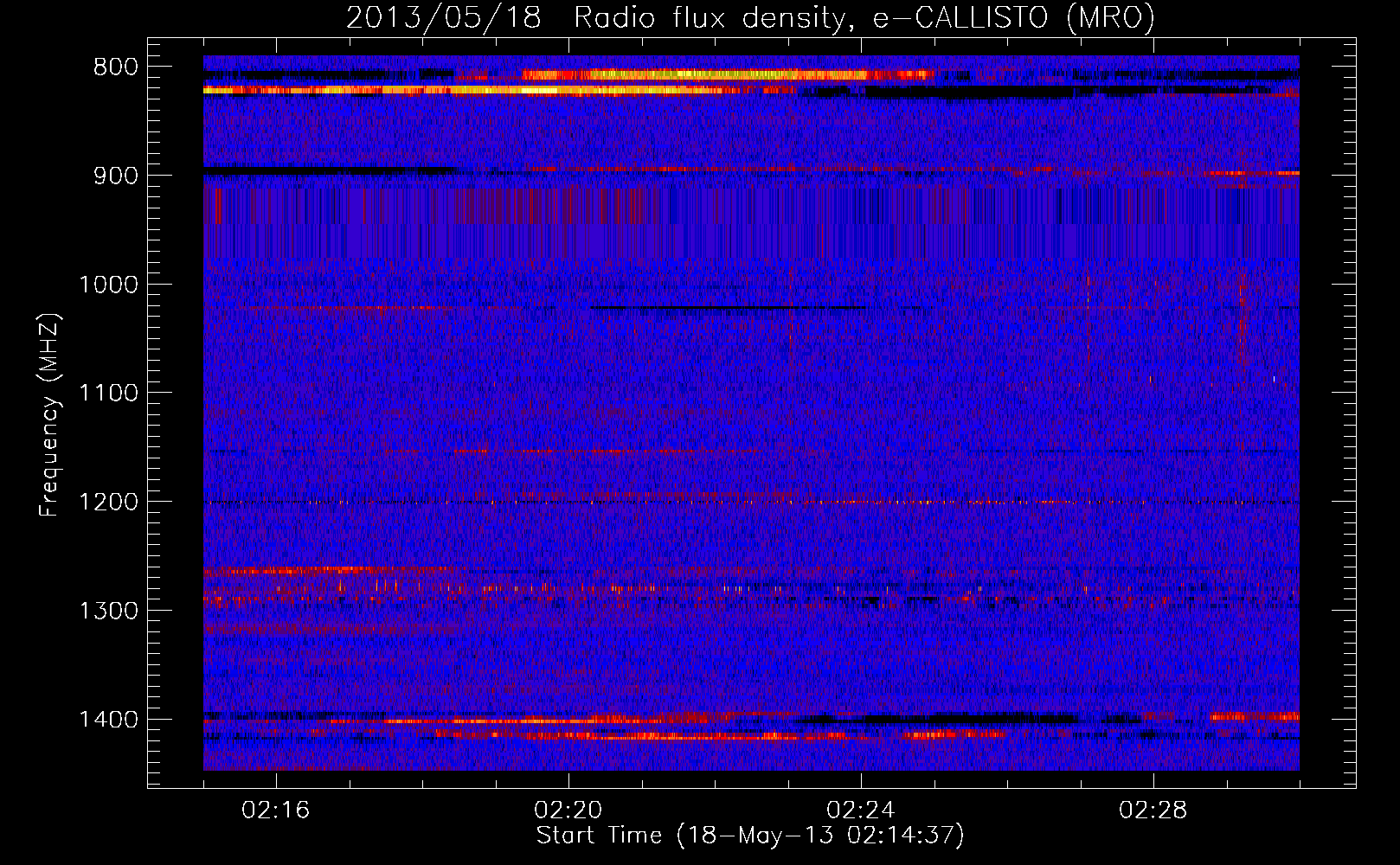Click the 02:28 time tick label
The height and width of the screenshot is (865, 1400).
[x=1153, y=811]
